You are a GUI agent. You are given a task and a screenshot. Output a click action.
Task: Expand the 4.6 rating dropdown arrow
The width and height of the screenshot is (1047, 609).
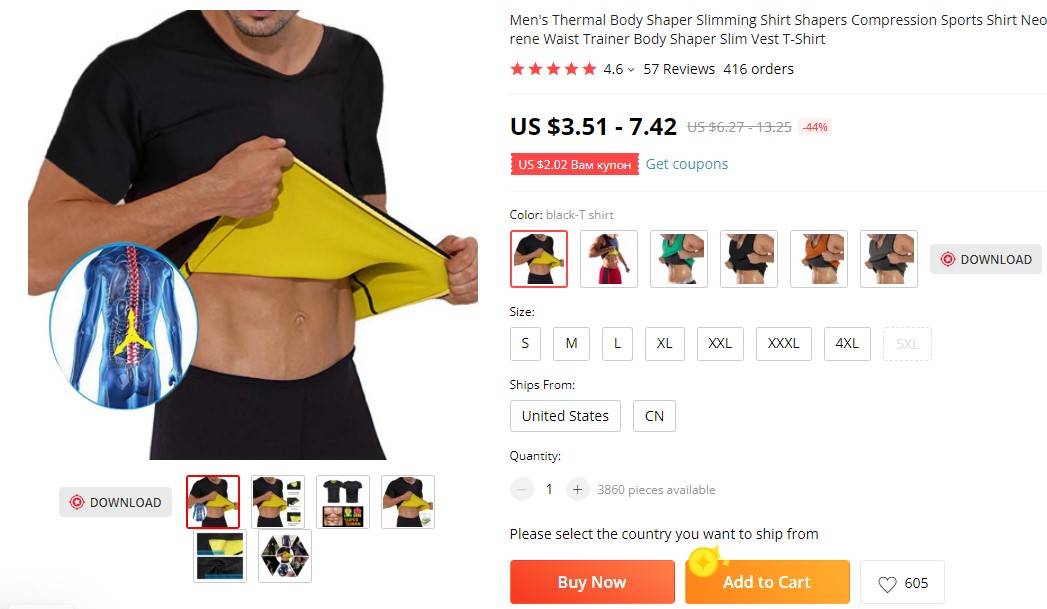(631, 69)
